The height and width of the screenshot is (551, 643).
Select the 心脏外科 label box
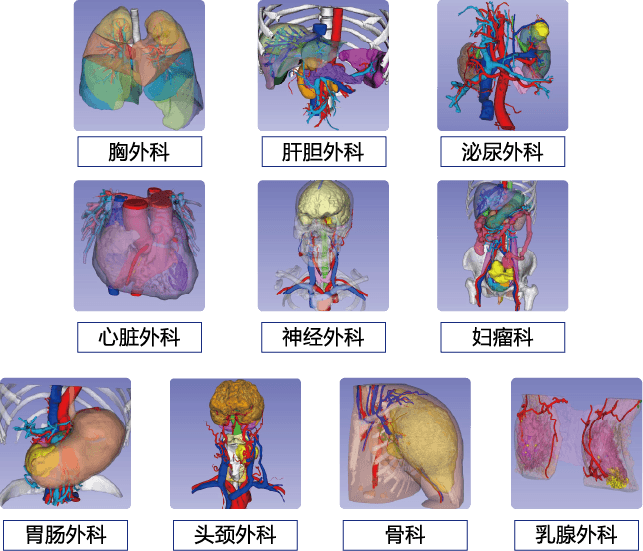139,337
